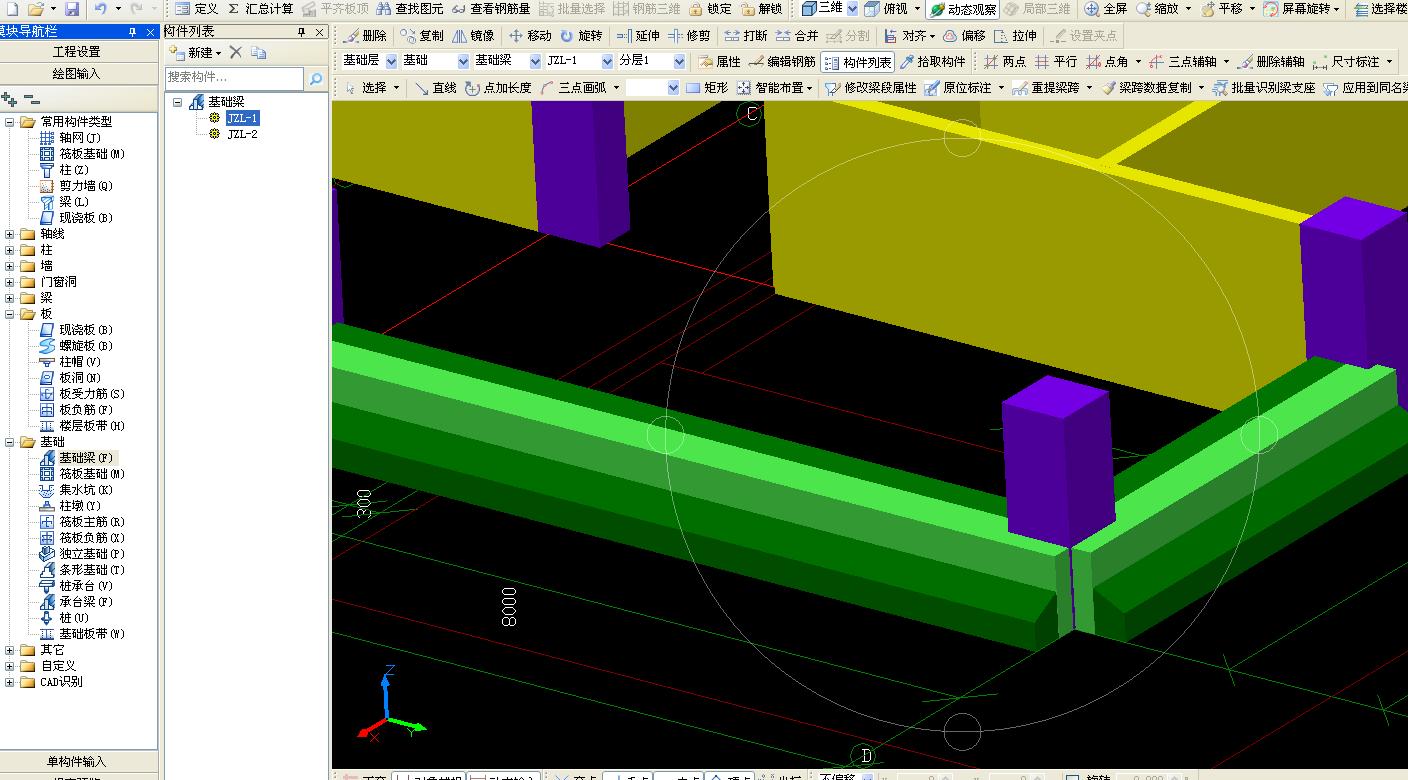Select 基础梁(F) in navigation tree
The width and height of the screenshot is (1408, 780).
pos(76,458)
